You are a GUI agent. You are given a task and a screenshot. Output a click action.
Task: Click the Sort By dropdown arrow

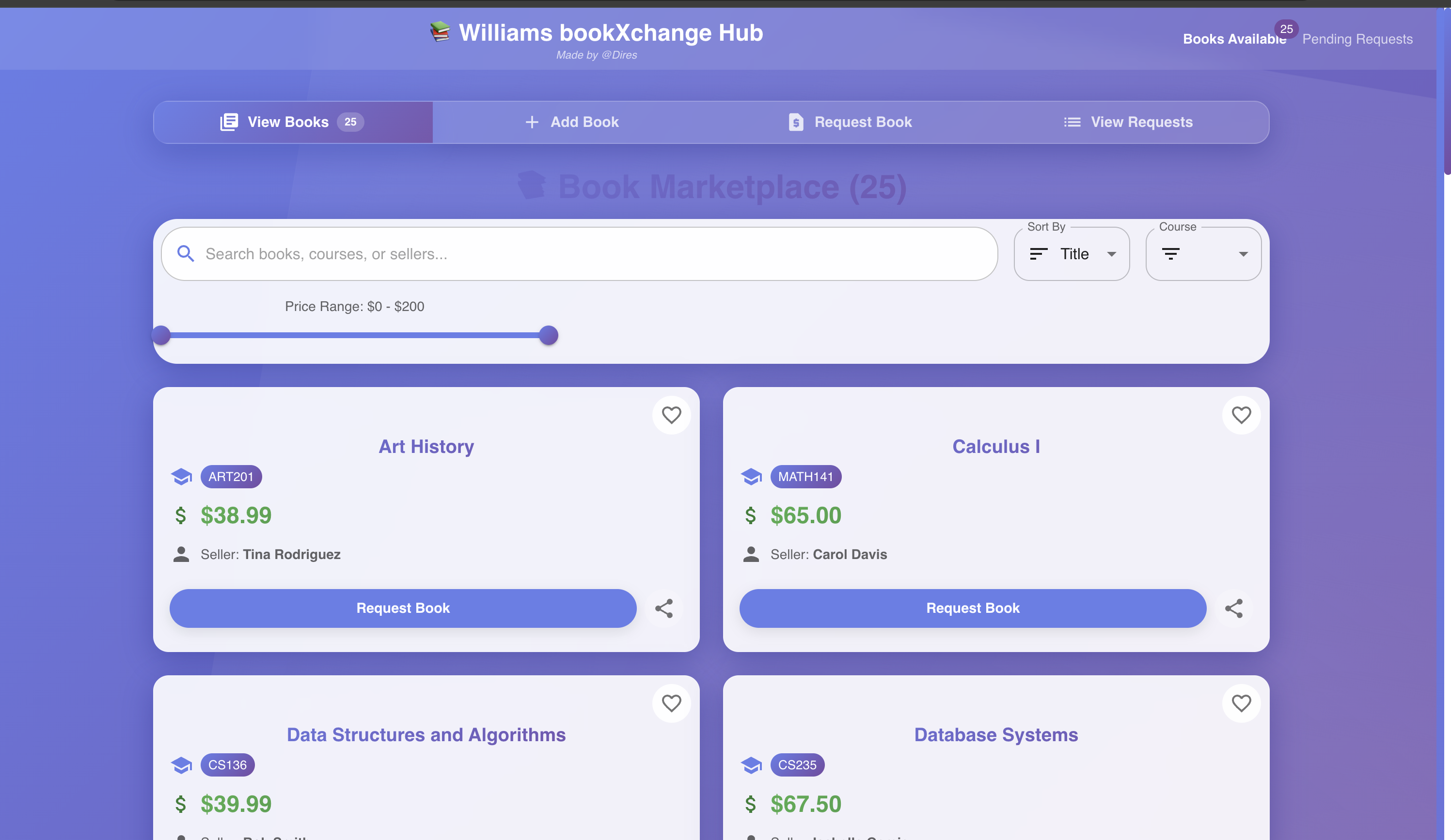click(1111, 254)
